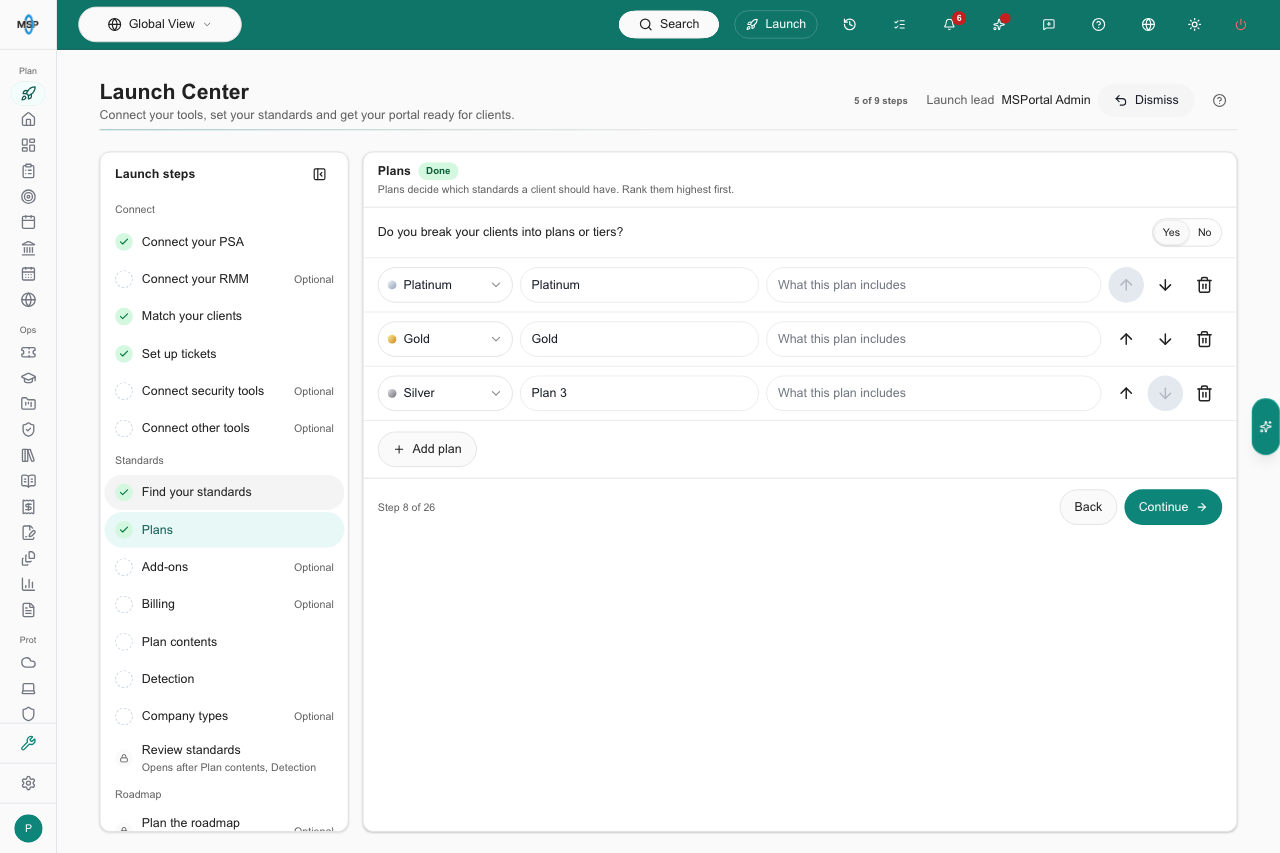
Task: Click the floating sparkle assistant tab
Action: pos(1266,426)
